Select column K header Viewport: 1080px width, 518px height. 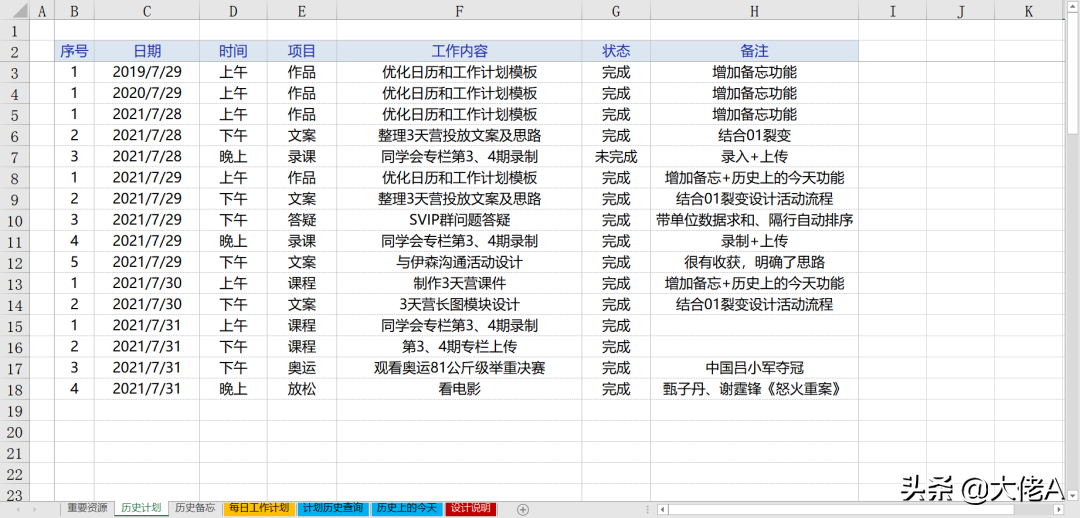1028,10
